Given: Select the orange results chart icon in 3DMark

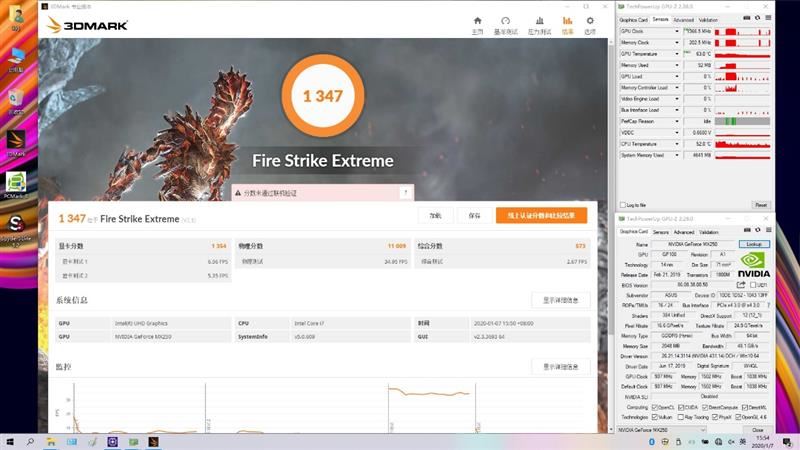Looking at the screenshot, I should (x=567, y=21).
